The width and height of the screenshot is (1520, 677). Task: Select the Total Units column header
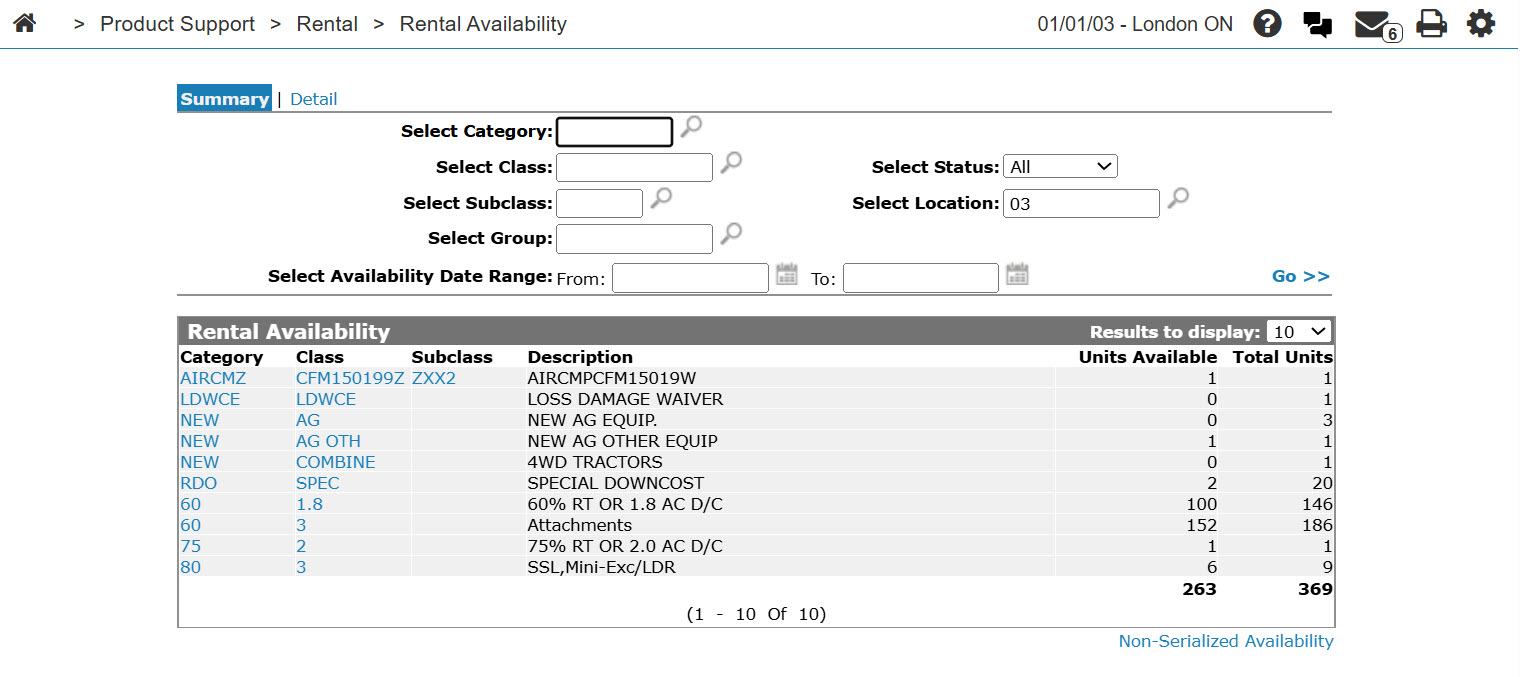click(x=1283, y=357)
